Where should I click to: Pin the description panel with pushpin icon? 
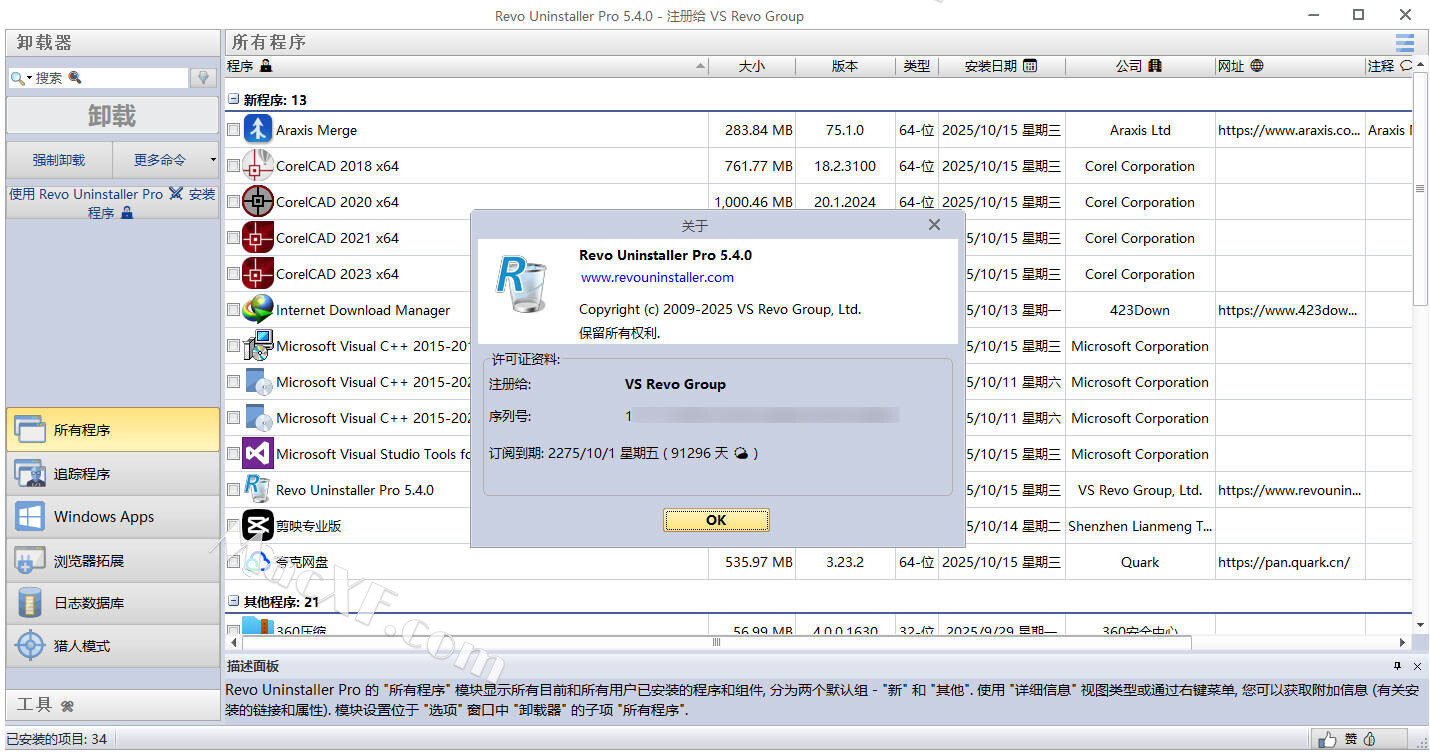[x=1397, y=666]
